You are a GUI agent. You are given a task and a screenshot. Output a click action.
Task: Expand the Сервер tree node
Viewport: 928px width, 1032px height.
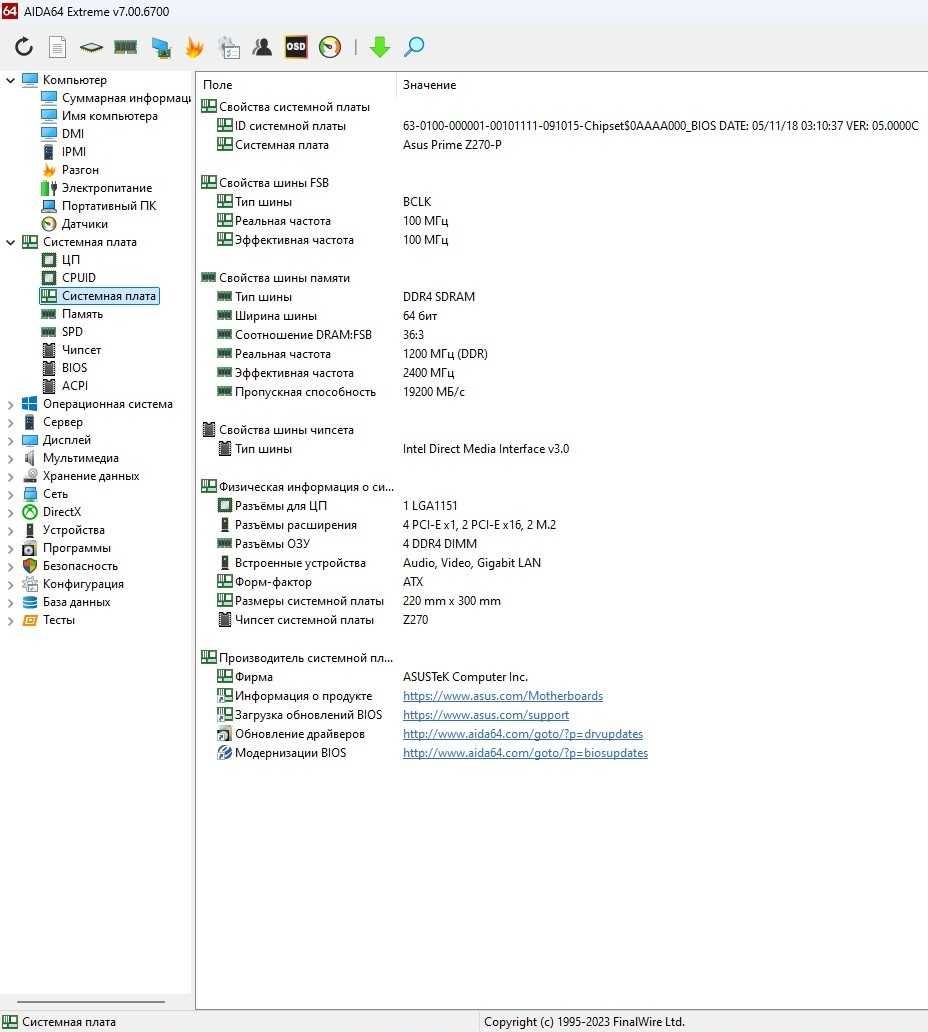[11, 423]
